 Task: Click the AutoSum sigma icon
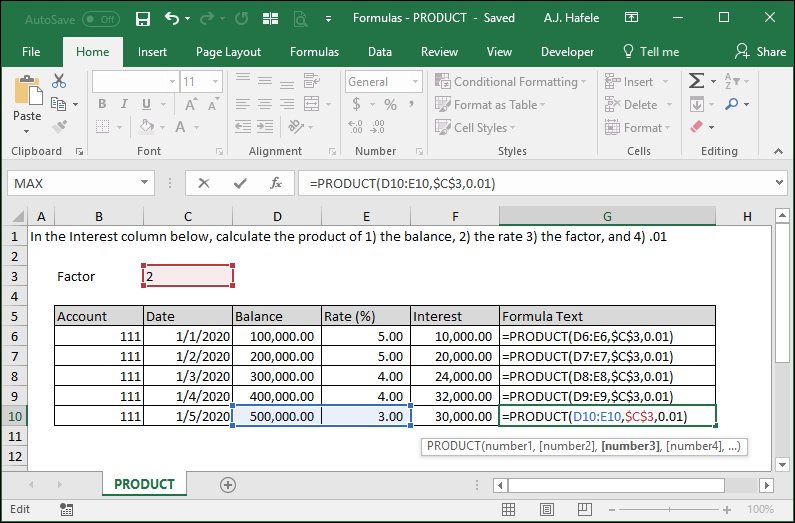(696, 81)
